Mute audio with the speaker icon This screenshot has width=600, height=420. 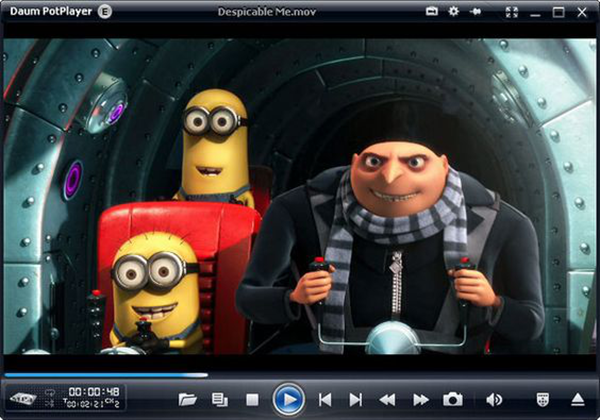click(x=494, y=400)
